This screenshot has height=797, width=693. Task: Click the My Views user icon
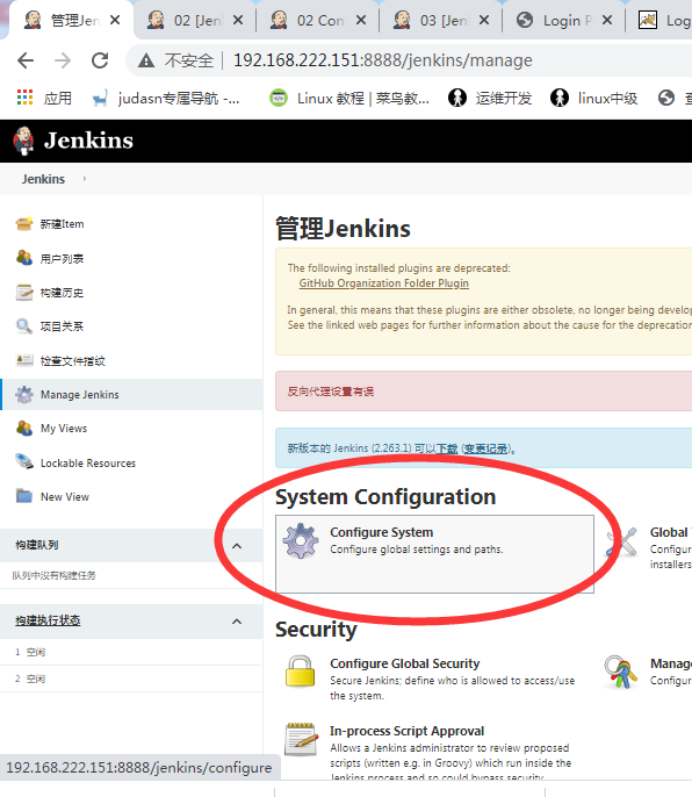tap(24, 428)
